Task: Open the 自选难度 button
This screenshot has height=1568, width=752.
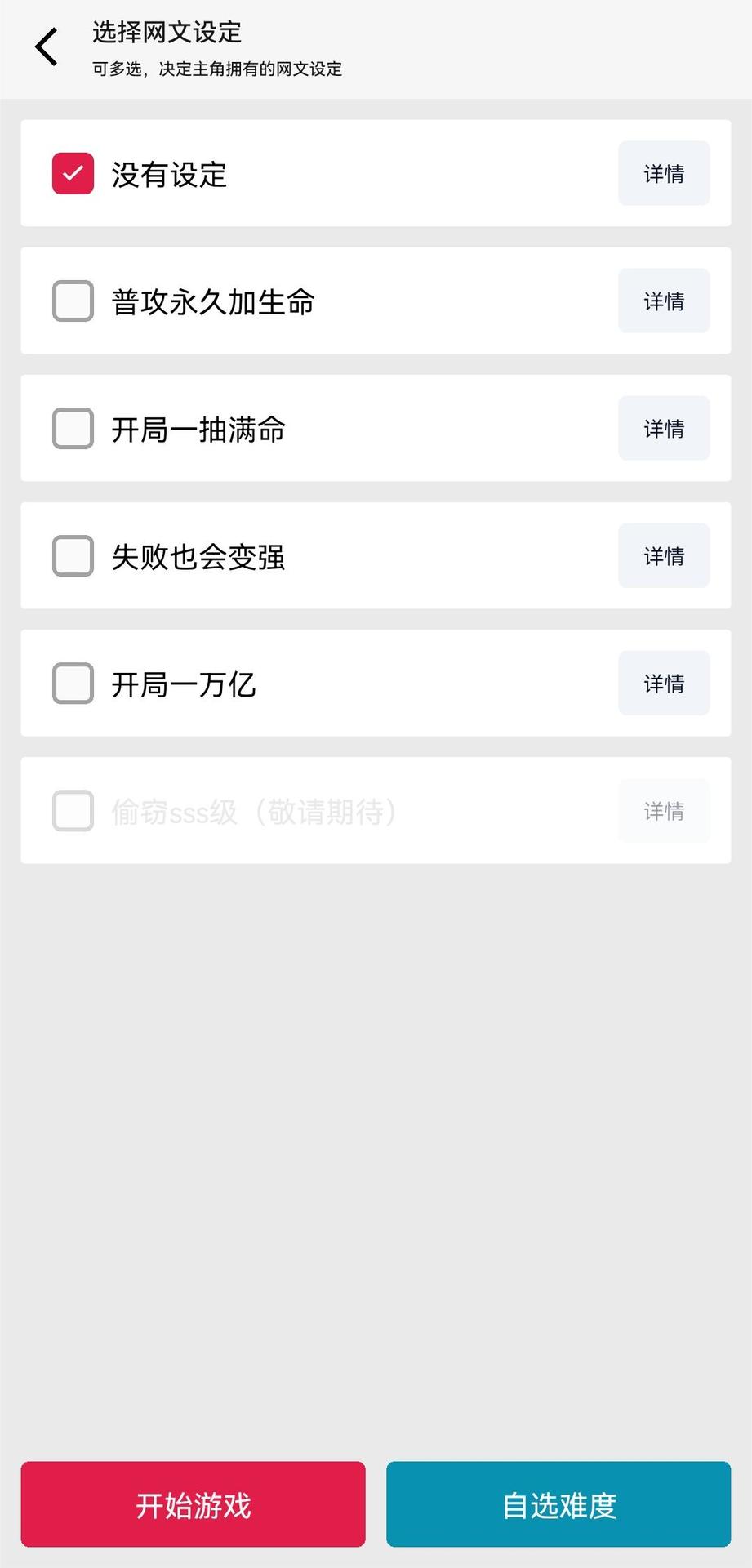Action: click(x=558, y=1504)
